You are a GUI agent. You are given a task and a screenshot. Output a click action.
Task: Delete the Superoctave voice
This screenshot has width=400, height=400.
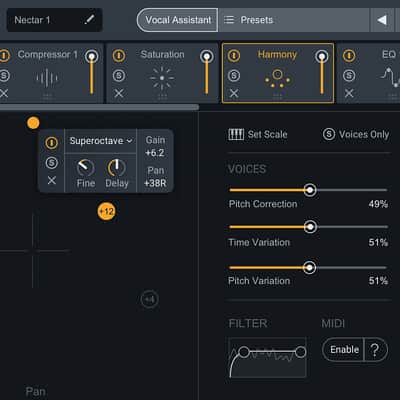pos(52,180)
